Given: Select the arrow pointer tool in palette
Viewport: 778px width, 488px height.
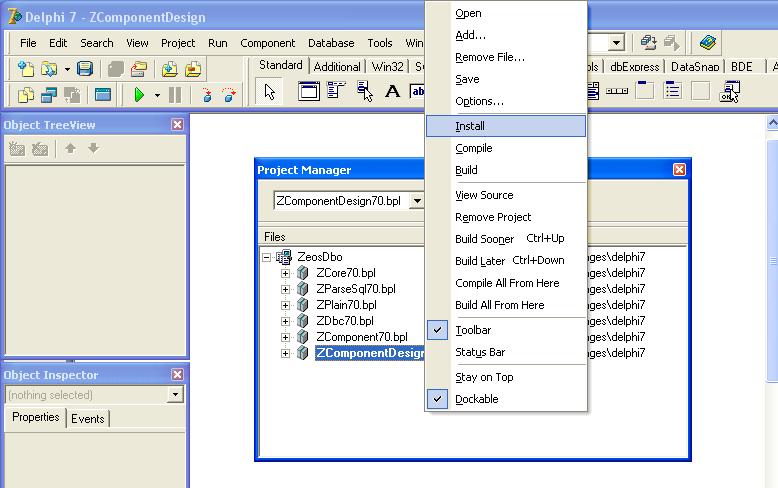Looking at the screenshot, I should (269, 93).
